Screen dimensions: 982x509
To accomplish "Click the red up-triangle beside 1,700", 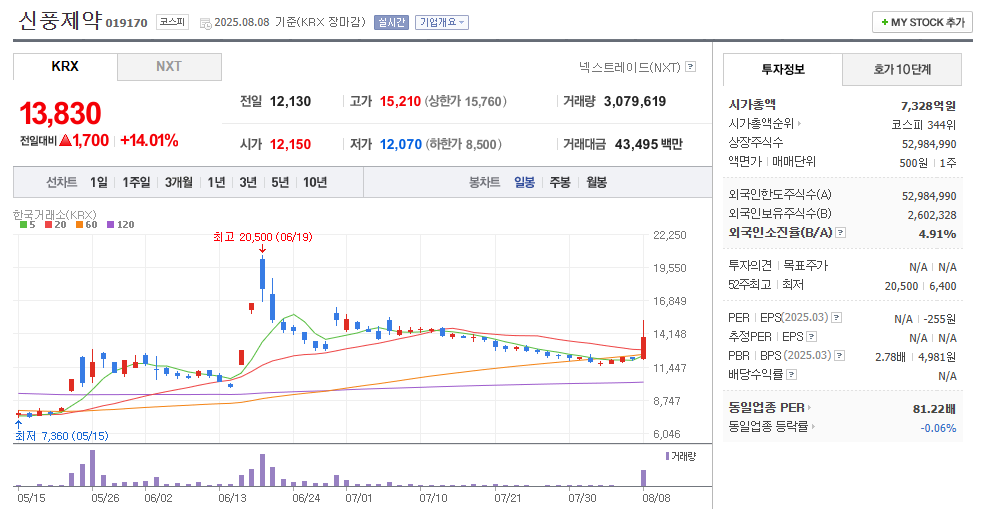I will click(65, 140).
